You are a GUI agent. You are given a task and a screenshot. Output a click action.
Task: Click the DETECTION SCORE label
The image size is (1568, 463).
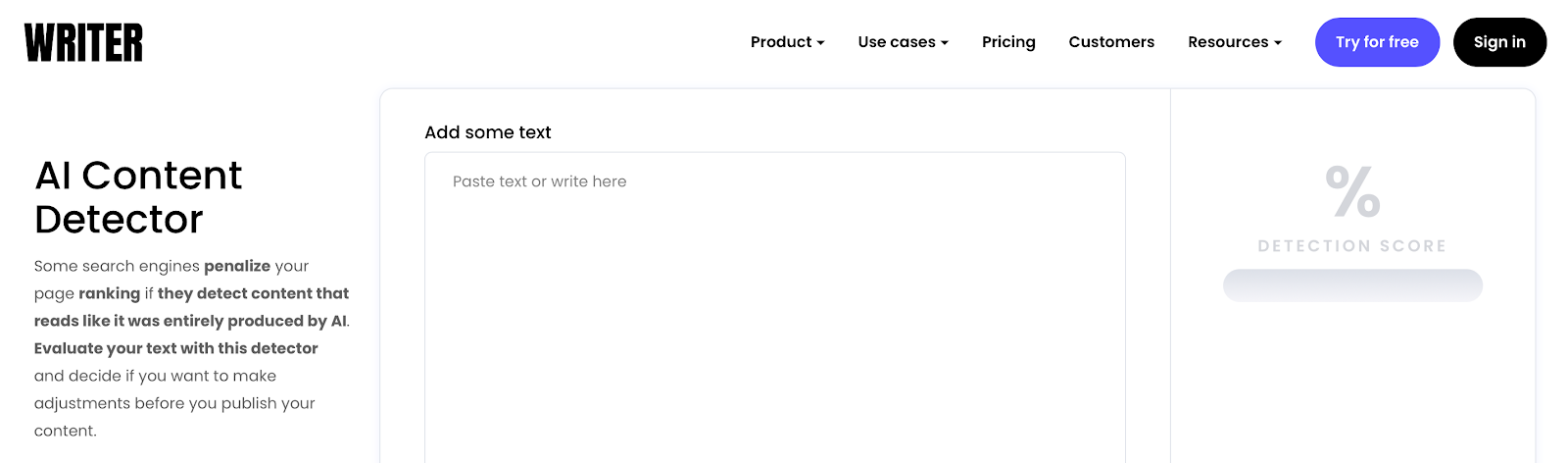point(1352,246)
